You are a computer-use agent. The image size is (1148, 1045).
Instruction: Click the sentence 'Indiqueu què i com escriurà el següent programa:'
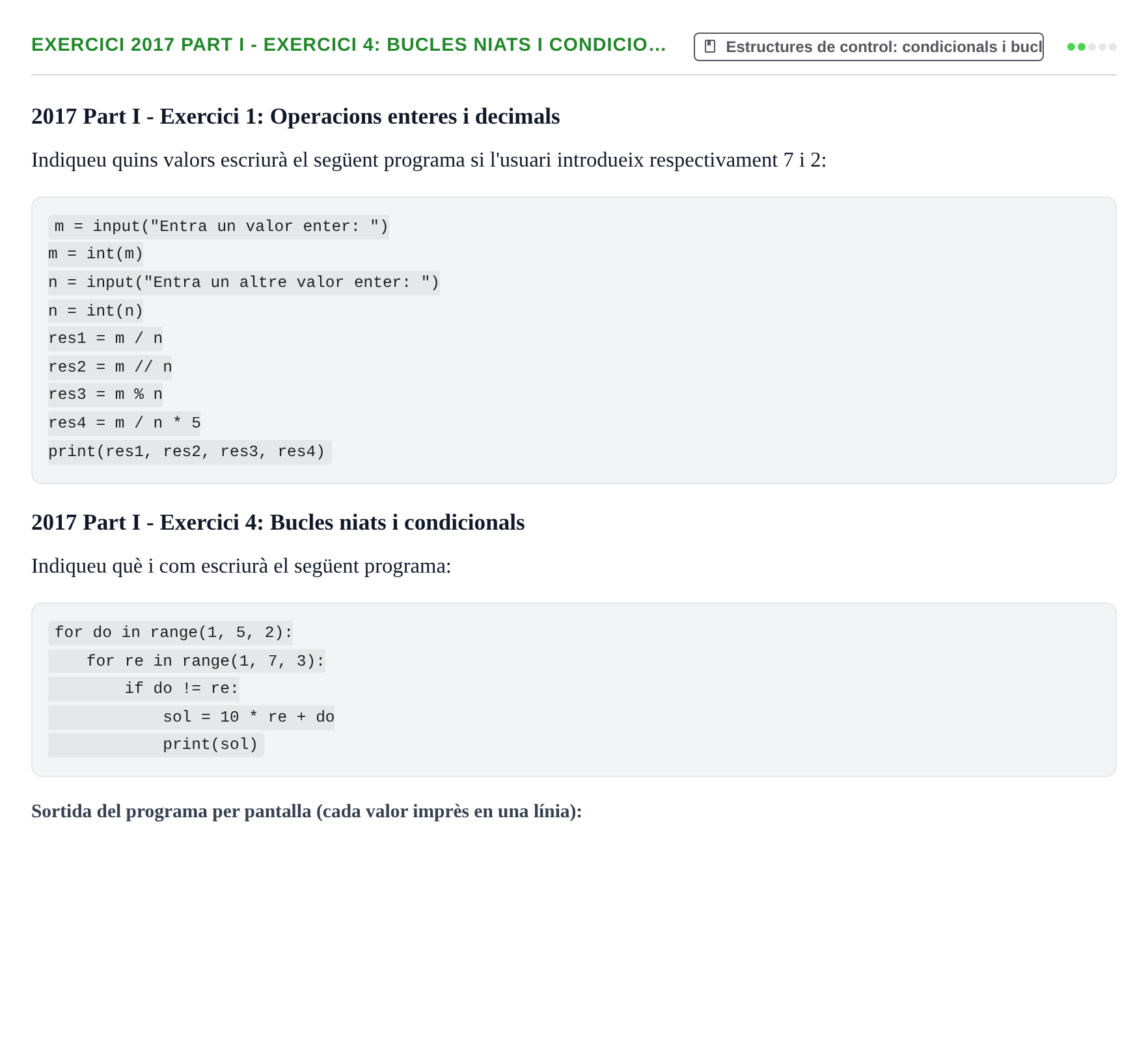[241, 566]
